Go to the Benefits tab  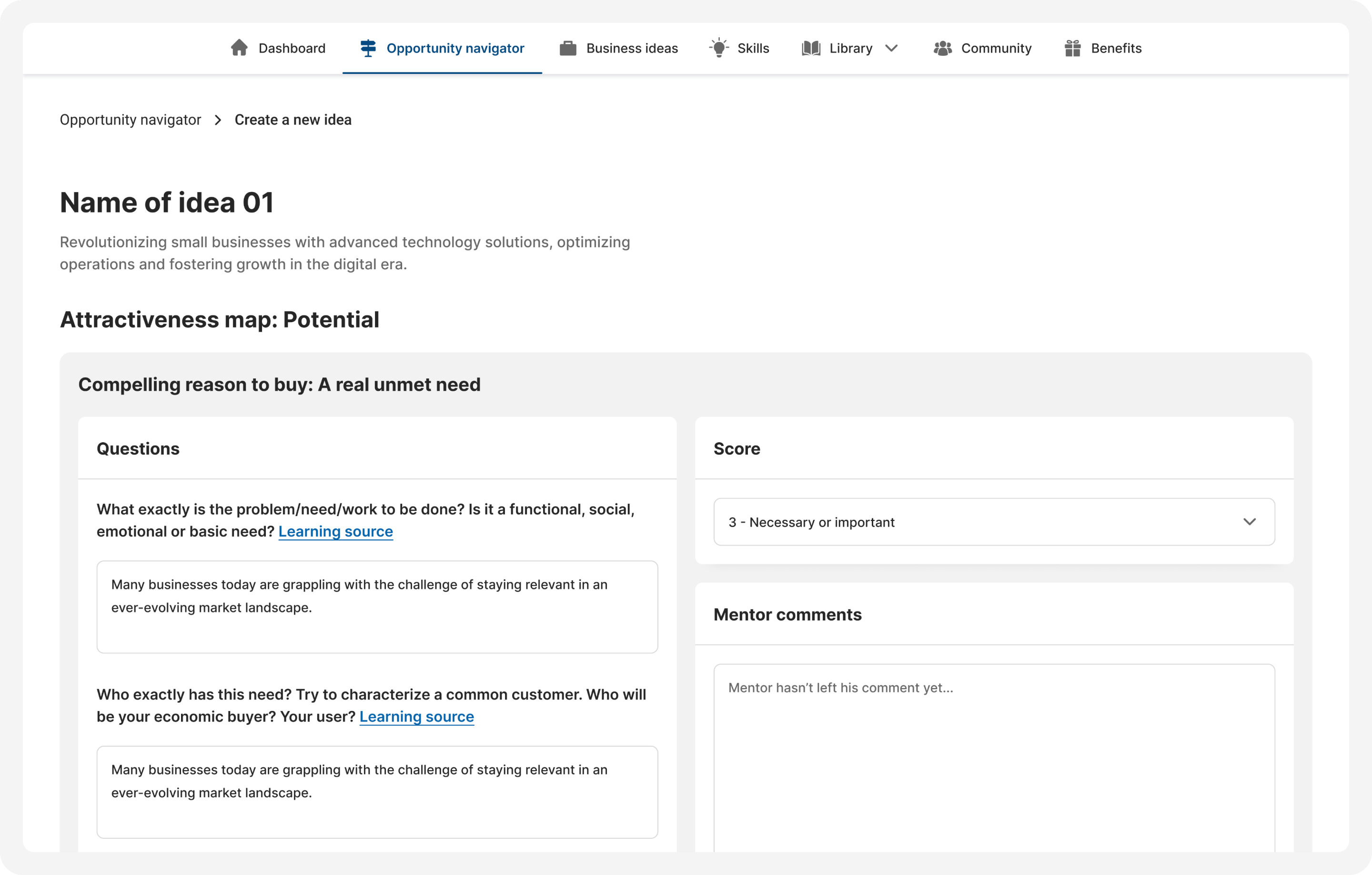tap(1103, 49)
